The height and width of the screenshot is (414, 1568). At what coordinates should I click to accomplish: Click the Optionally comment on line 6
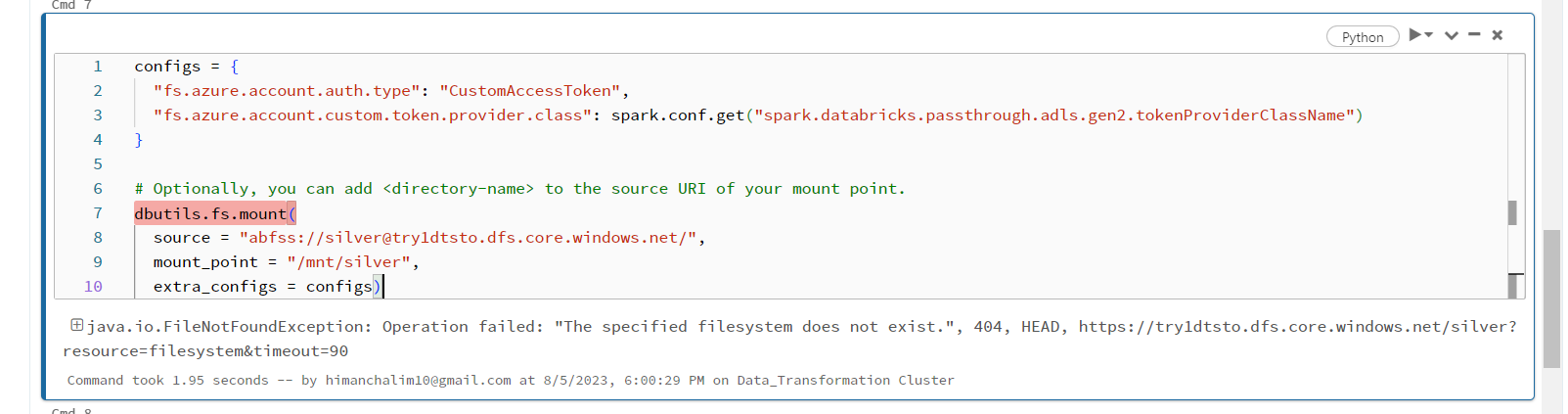pyautogui.click(x=519, y=189)
